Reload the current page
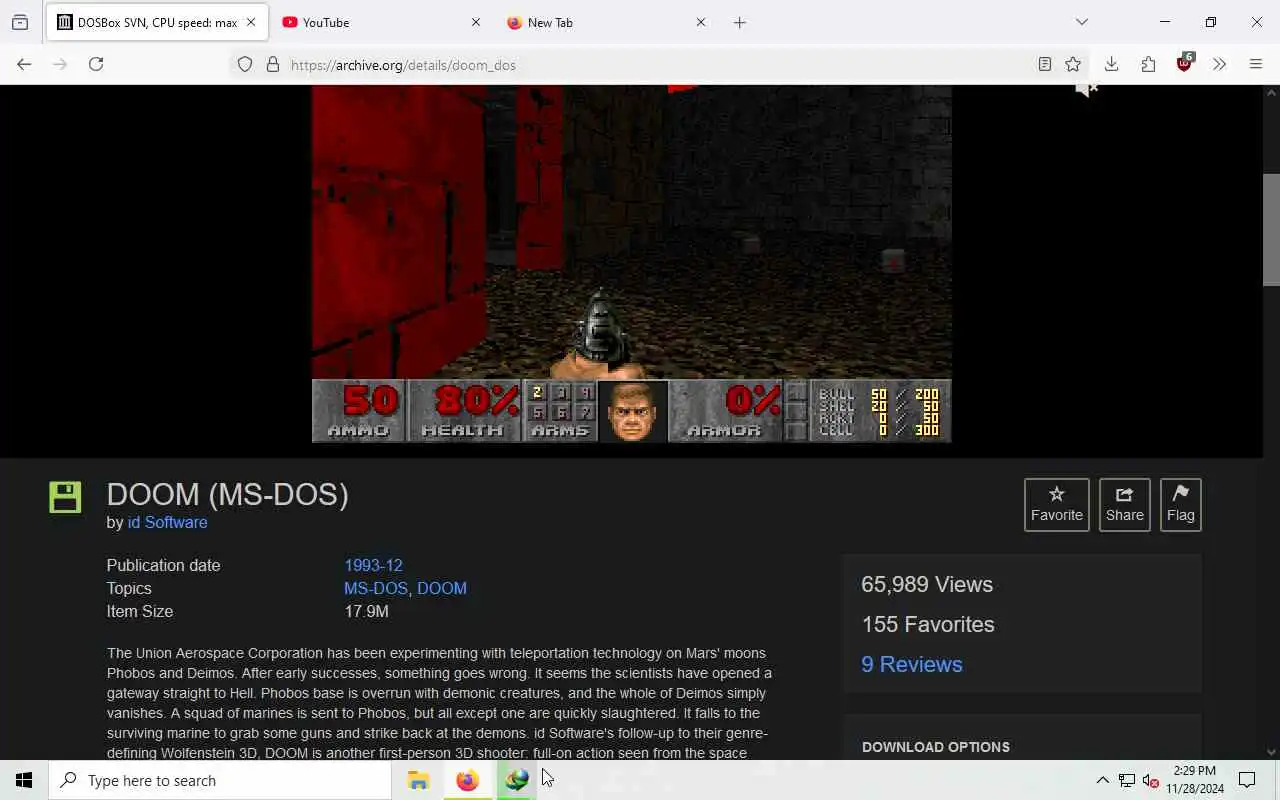This screenshot has height=800, width=1280. (x=96, y=64)
